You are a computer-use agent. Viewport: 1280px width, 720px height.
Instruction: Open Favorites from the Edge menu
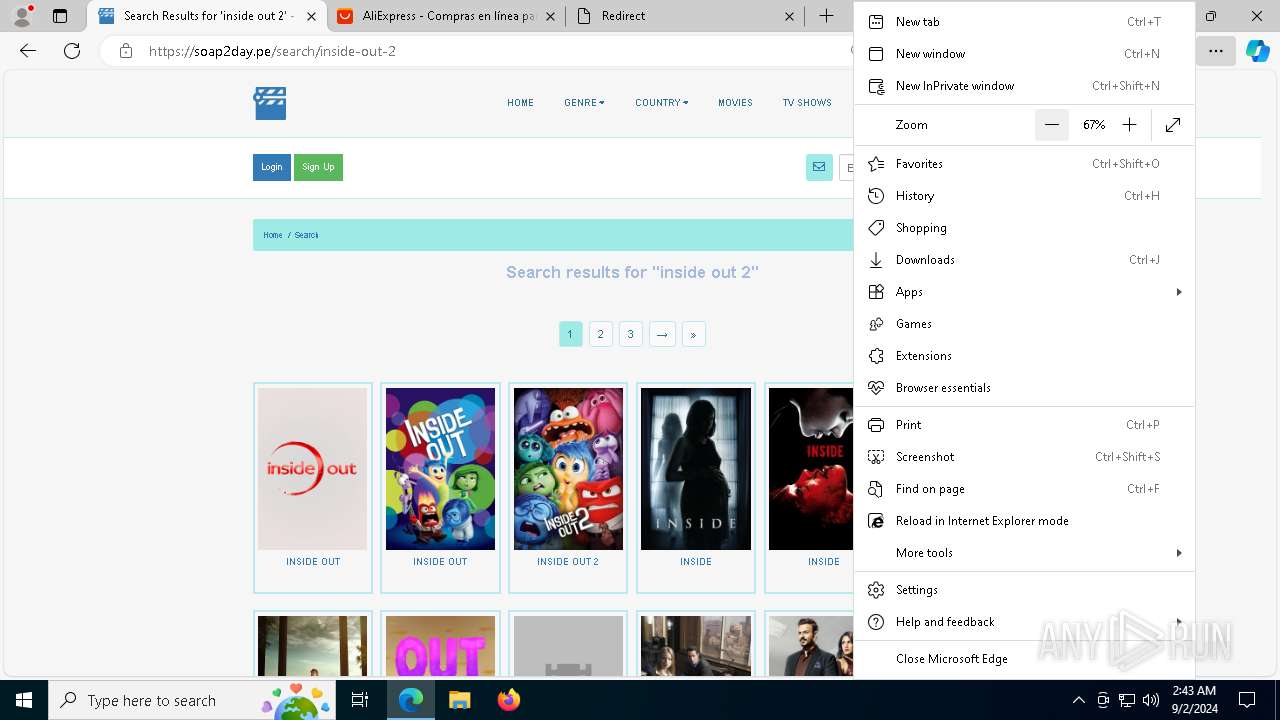coord(1025,164)
